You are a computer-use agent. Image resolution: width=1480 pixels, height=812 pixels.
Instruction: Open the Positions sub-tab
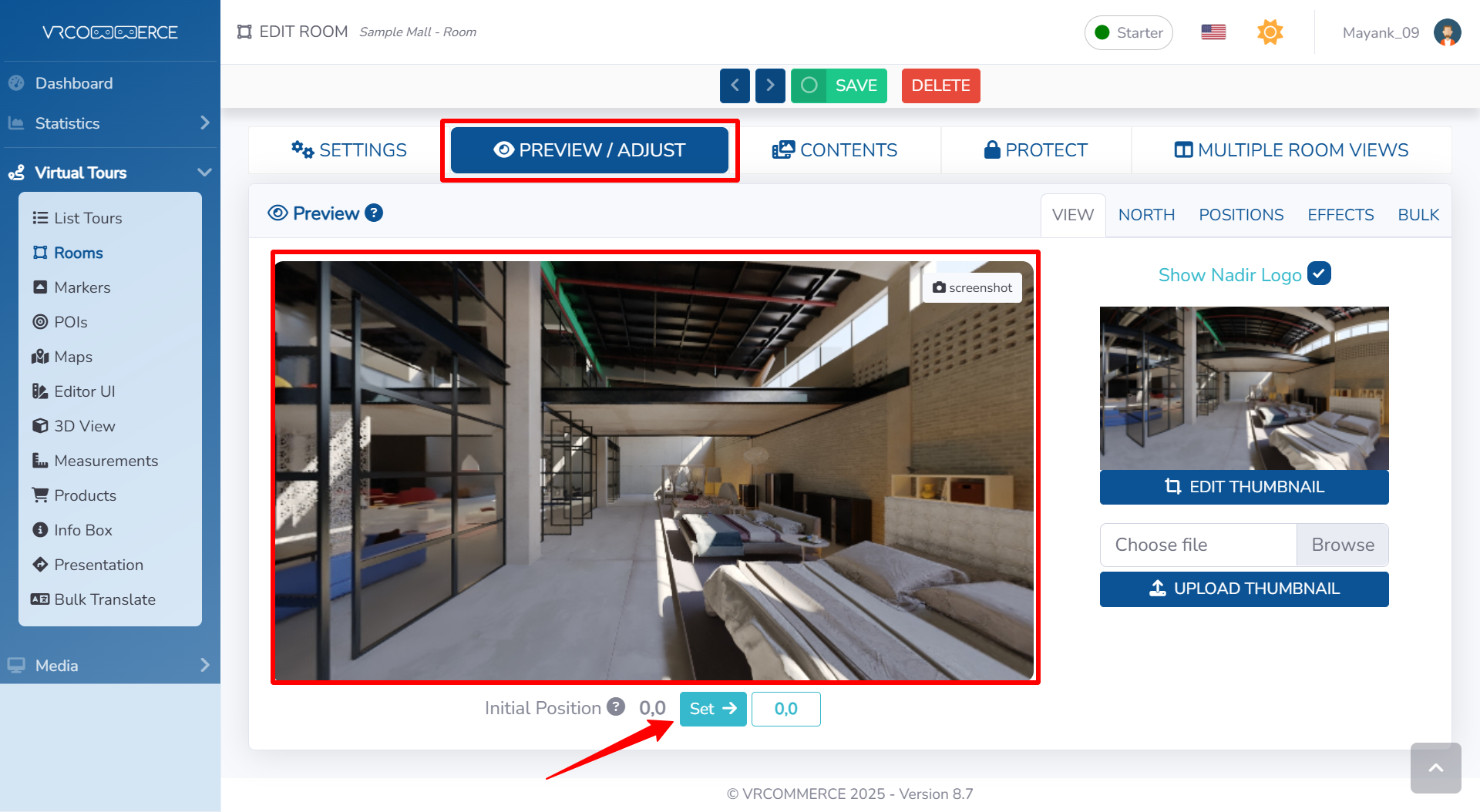click(1240, 215)
